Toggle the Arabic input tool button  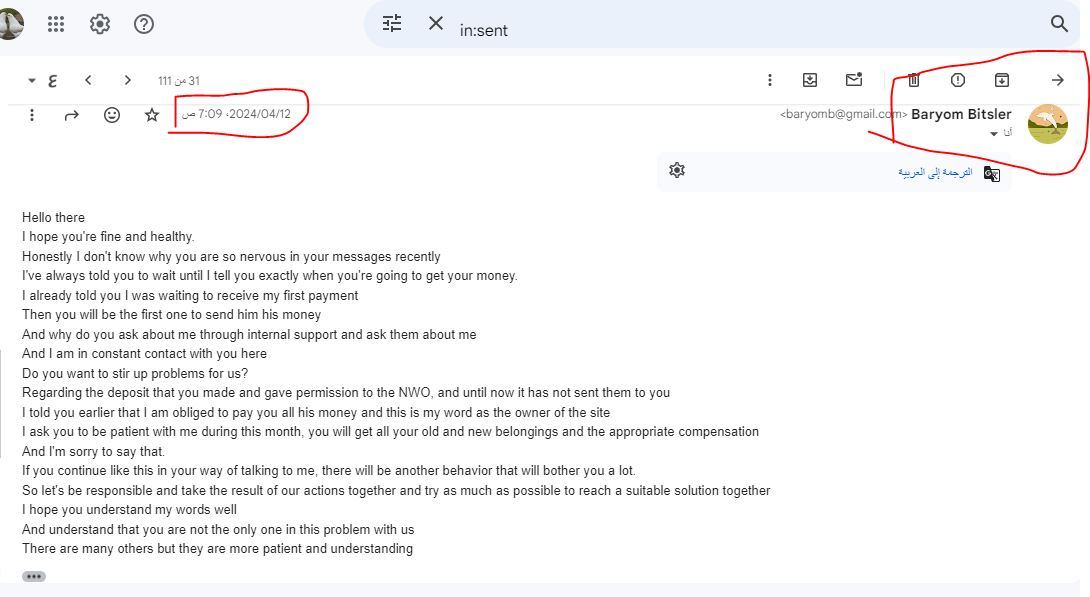pos(52,80)
